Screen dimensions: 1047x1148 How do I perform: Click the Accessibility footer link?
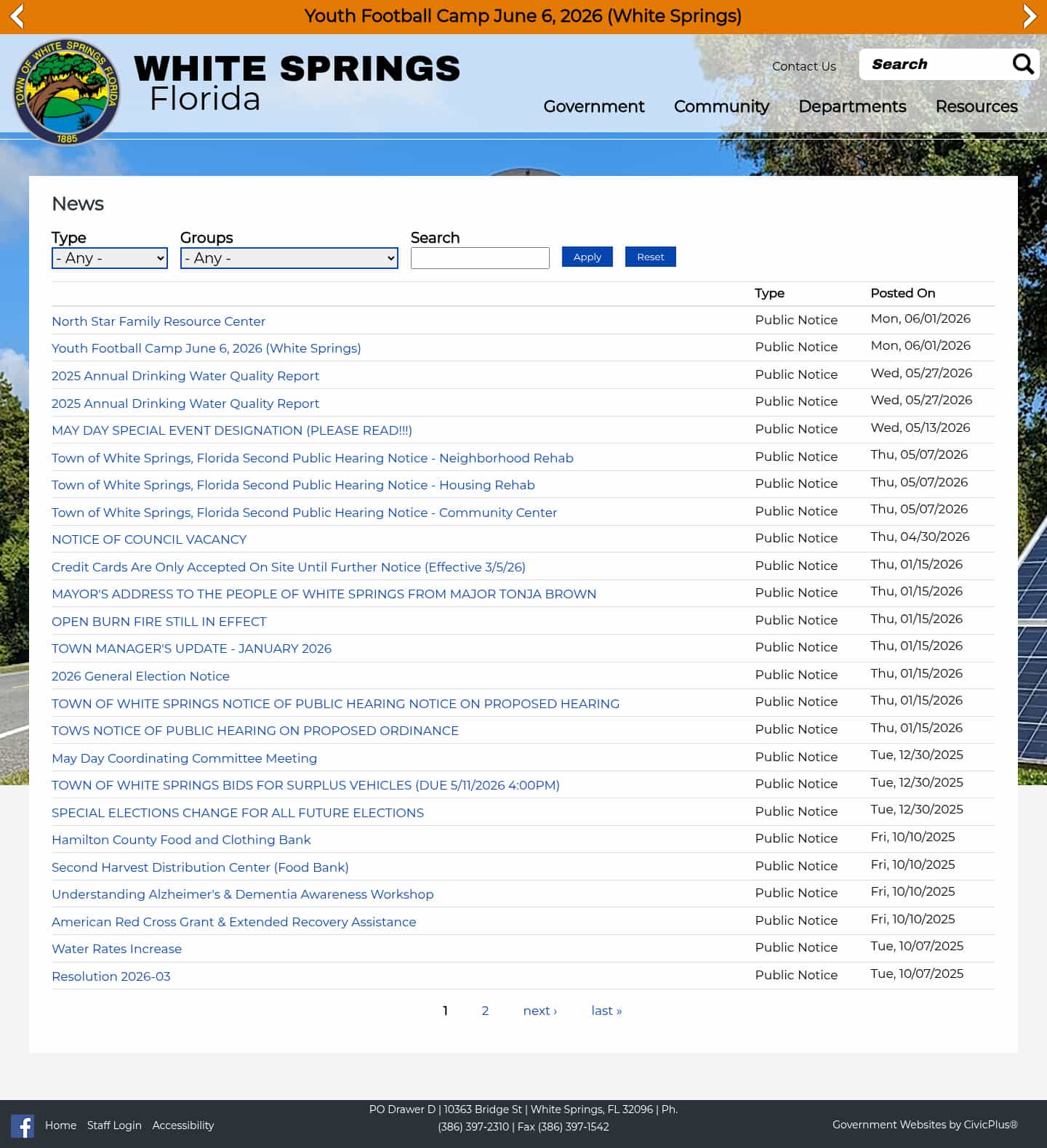point(183,1125)
